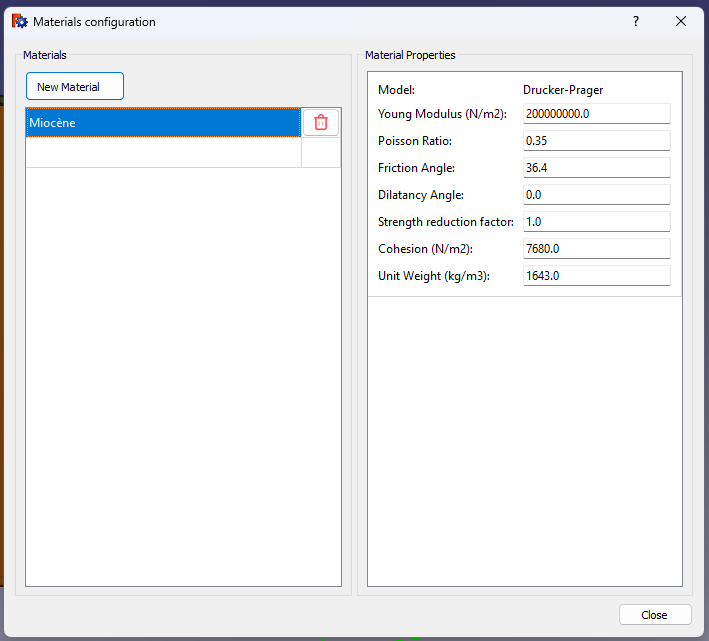Click into the Dilatancy Angle field
Screen dimensions: 709x641
coord(596,195)
